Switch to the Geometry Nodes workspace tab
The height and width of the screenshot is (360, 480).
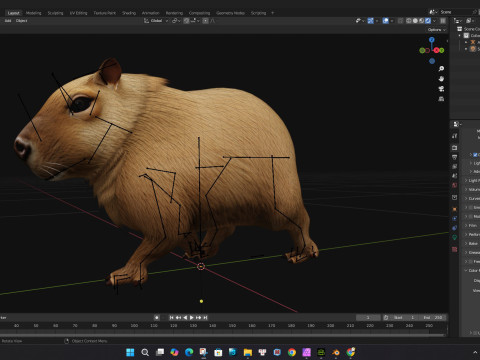(x=230, y=13)
